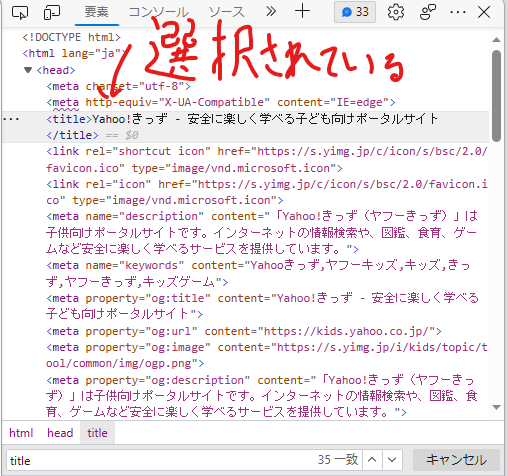Screen dimensions: 508x476
Task: Select the meta name="keywords" node
Action: pyautogui.click(x=258, y=274)
